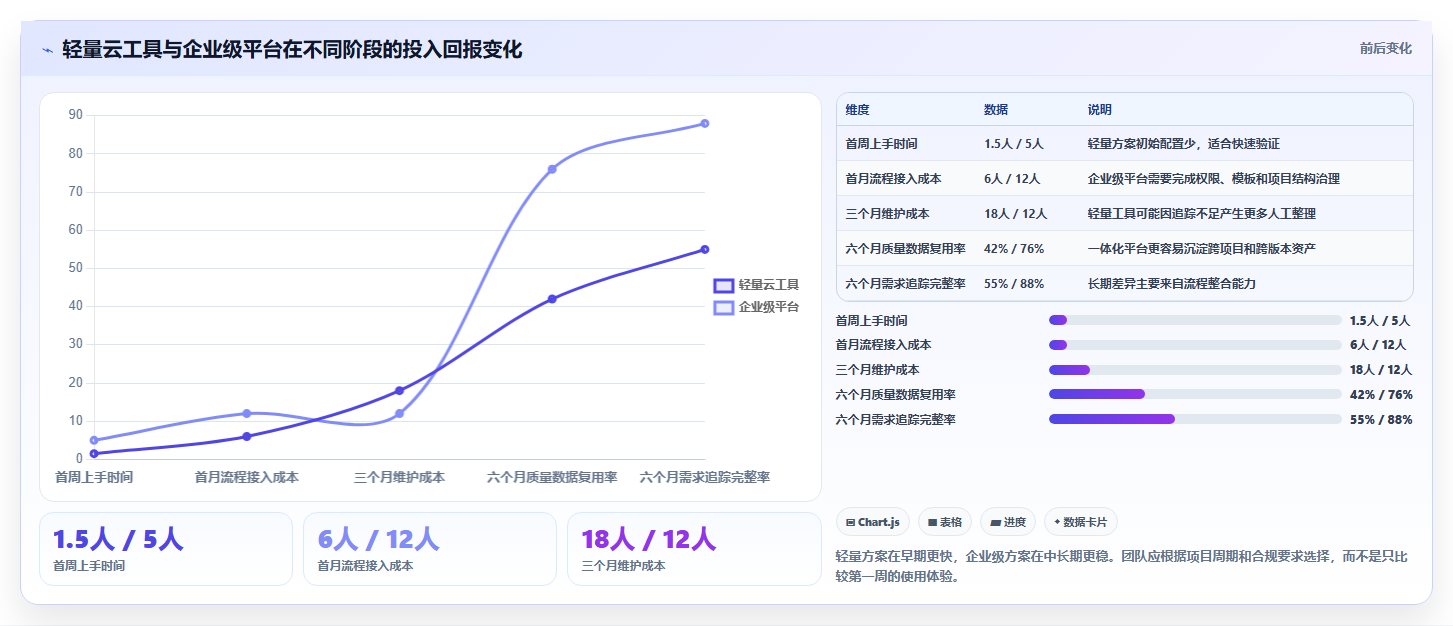Select the 数据卡片 tag label
The width and height of the screenshot is (1453, 626).
tap(1085, 522)
